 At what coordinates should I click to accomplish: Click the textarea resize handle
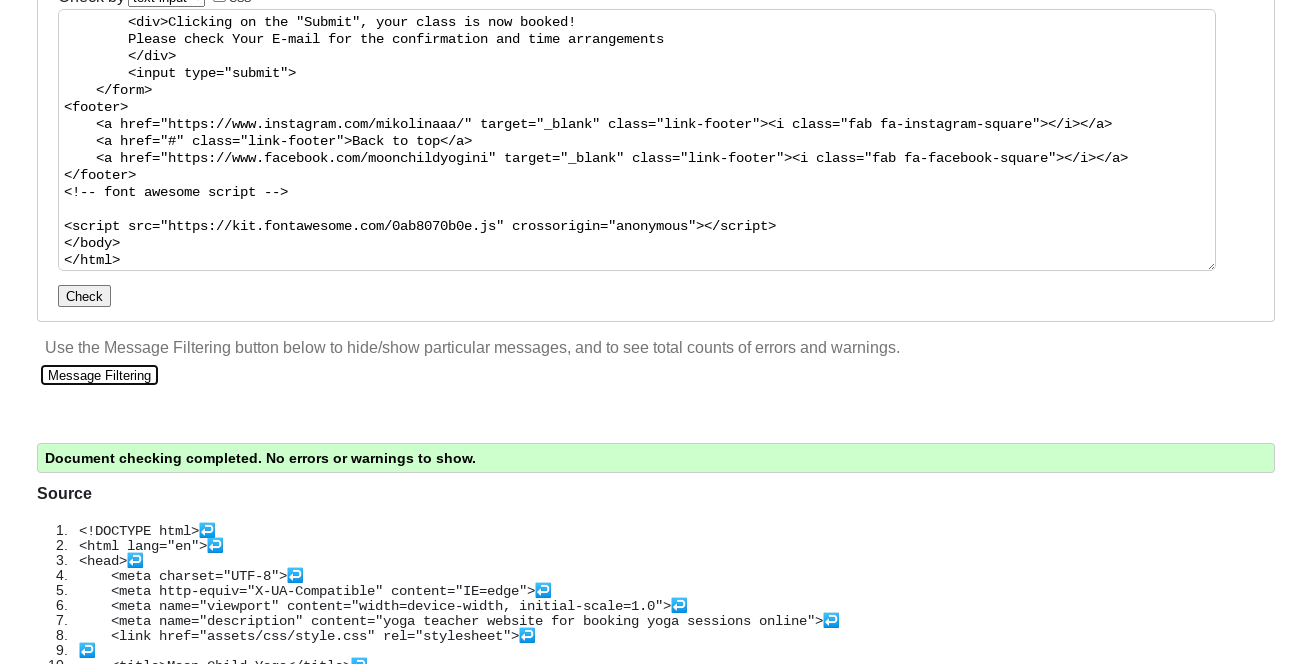pyautogui.click(x=1209, y=264)
